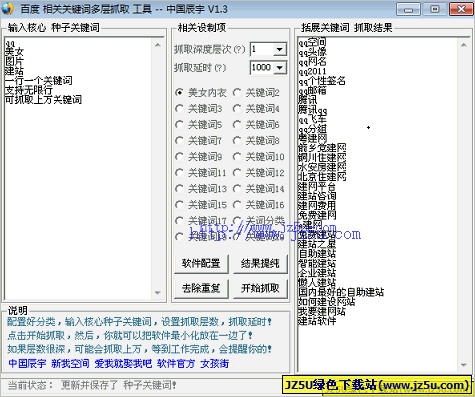Select result row 智能建站
This screenshot has height=397, width=475.
317,263
